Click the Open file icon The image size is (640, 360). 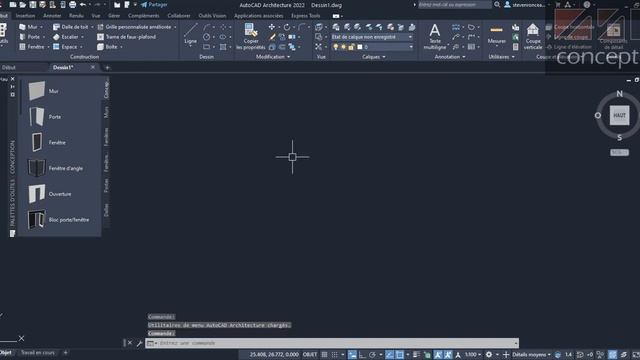click(x=22, y=5)
